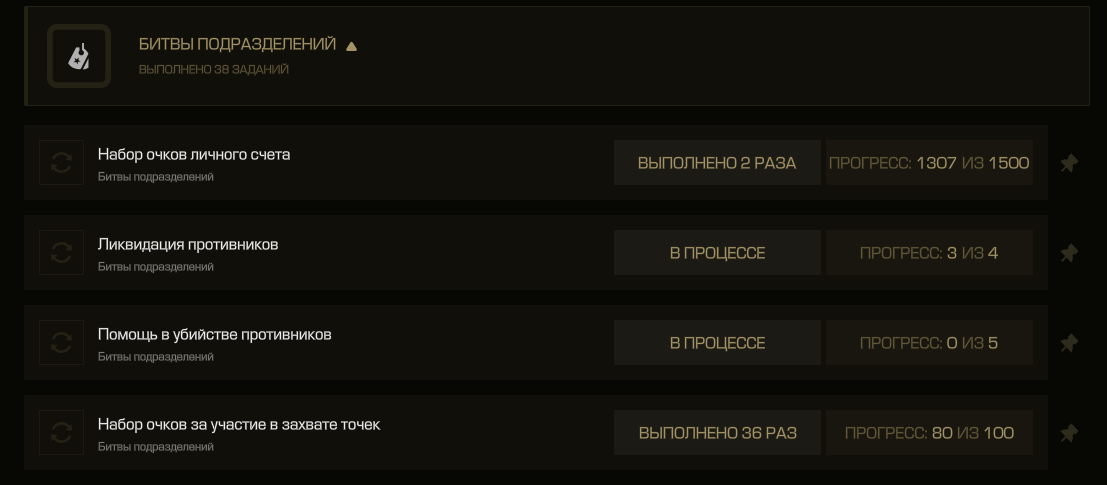Pin the Набор очков за захвате точек task

pos(1069,433)
